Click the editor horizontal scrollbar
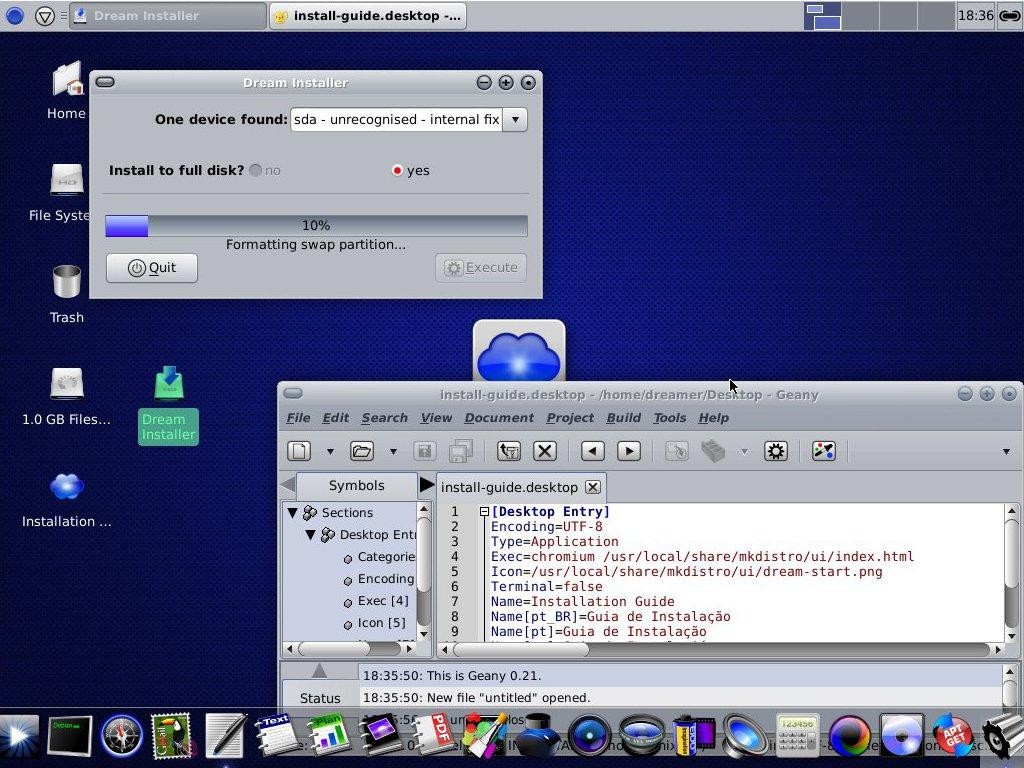Image resolution: width=1024 pixels, height=768 pixels. coord(721,649)
